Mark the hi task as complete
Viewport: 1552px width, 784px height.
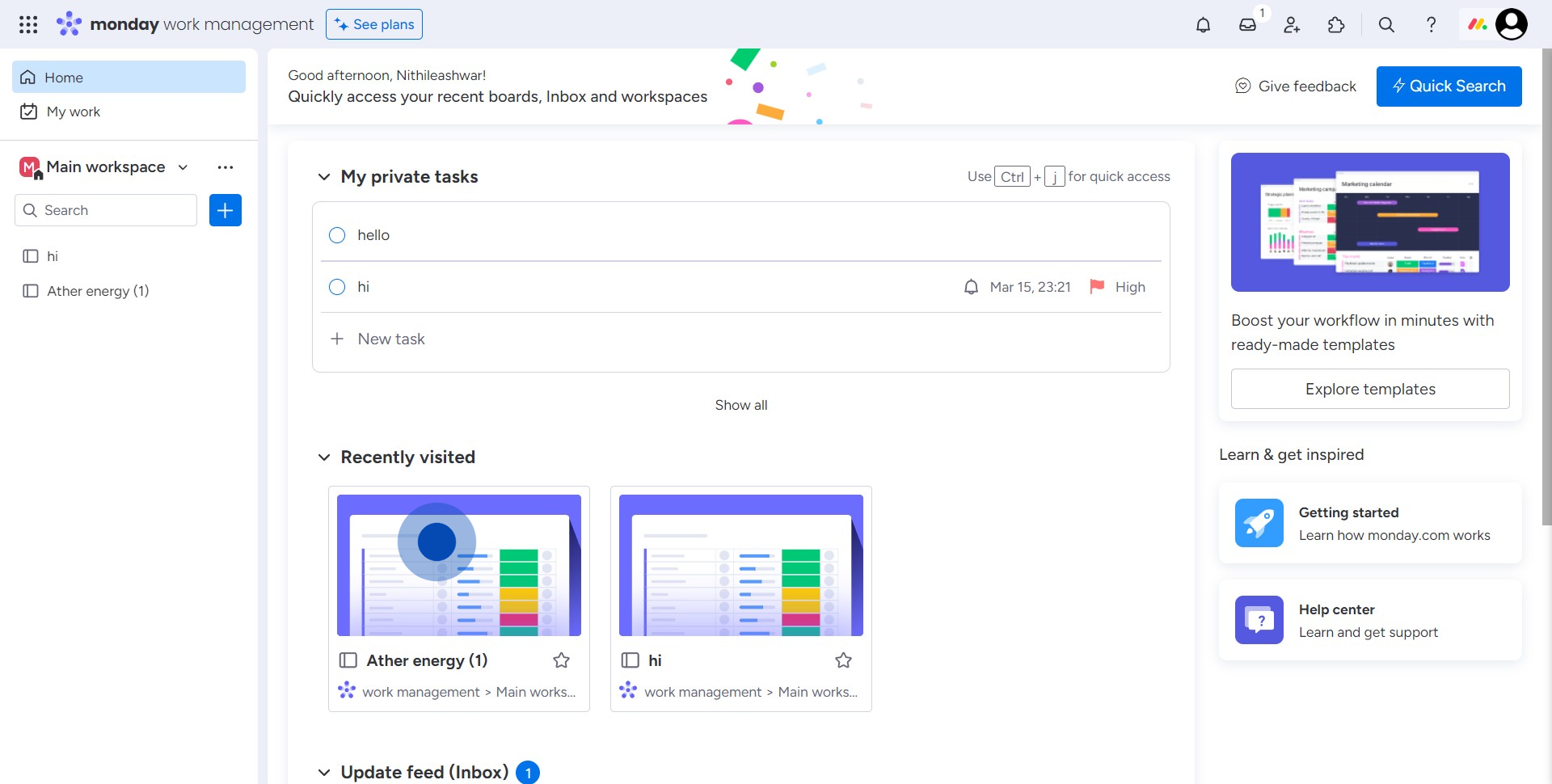point(337,287)
